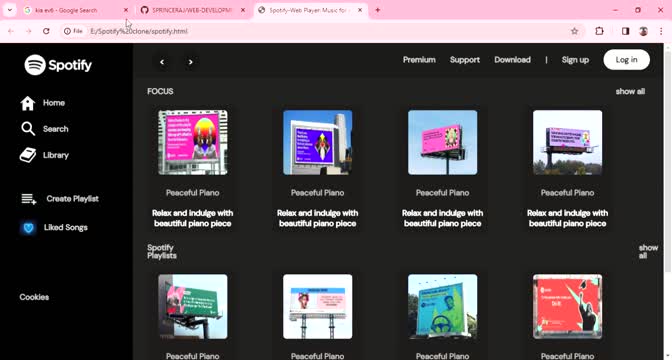
Task: Click show all for the FOCUS section
Action: [x=630, y=91]
